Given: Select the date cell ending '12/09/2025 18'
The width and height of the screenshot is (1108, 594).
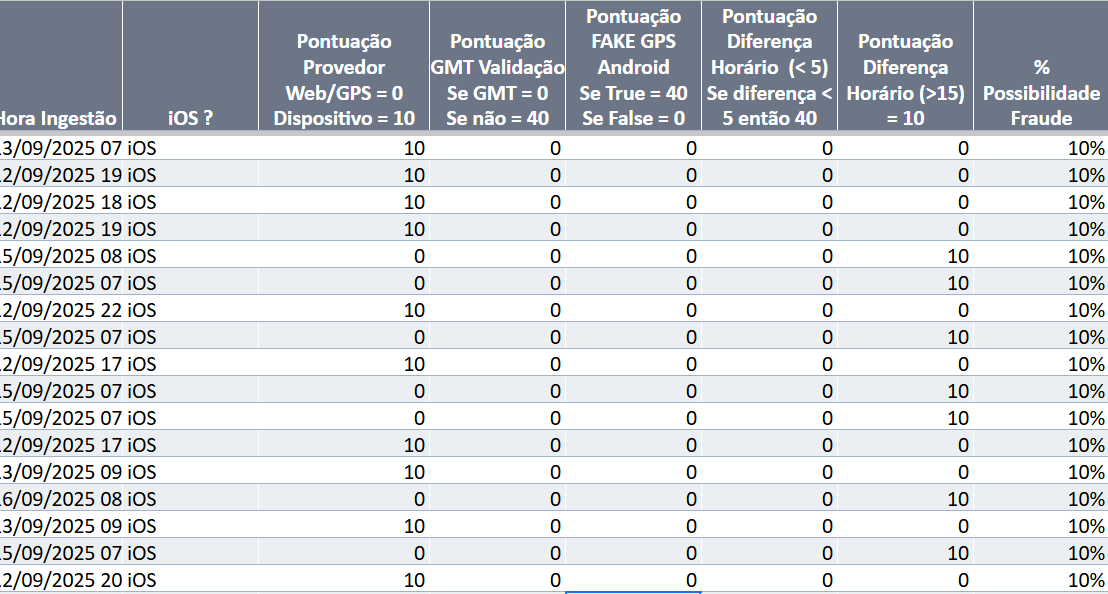Looking at the screenshot, I should tap(60, 202).
